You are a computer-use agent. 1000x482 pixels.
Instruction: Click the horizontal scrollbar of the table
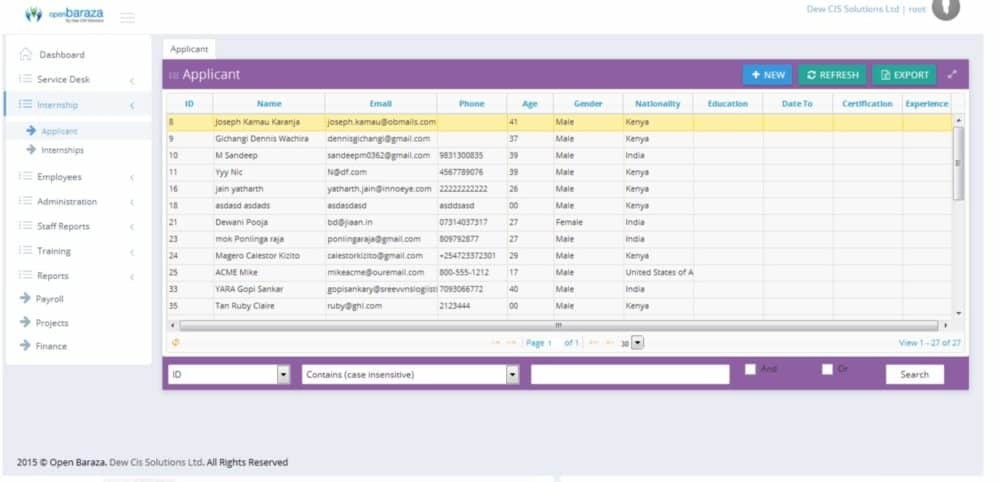click(x=558, y=325)
